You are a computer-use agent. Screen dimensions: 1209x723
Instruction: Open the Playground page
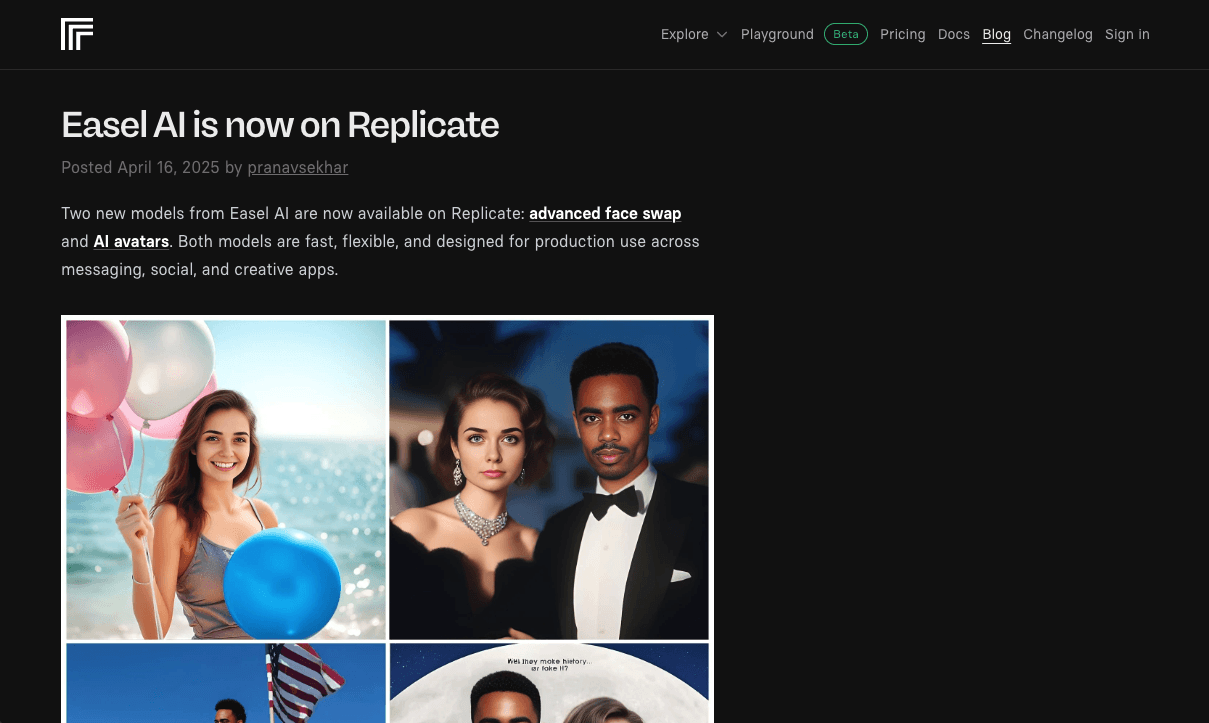point(777,34)
